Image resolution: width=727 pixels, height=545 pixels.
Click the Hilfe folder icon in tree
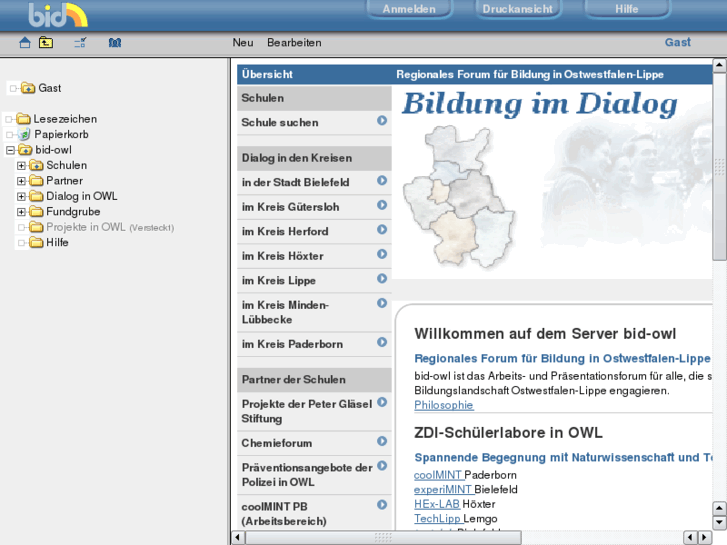[x=36, y=243]
